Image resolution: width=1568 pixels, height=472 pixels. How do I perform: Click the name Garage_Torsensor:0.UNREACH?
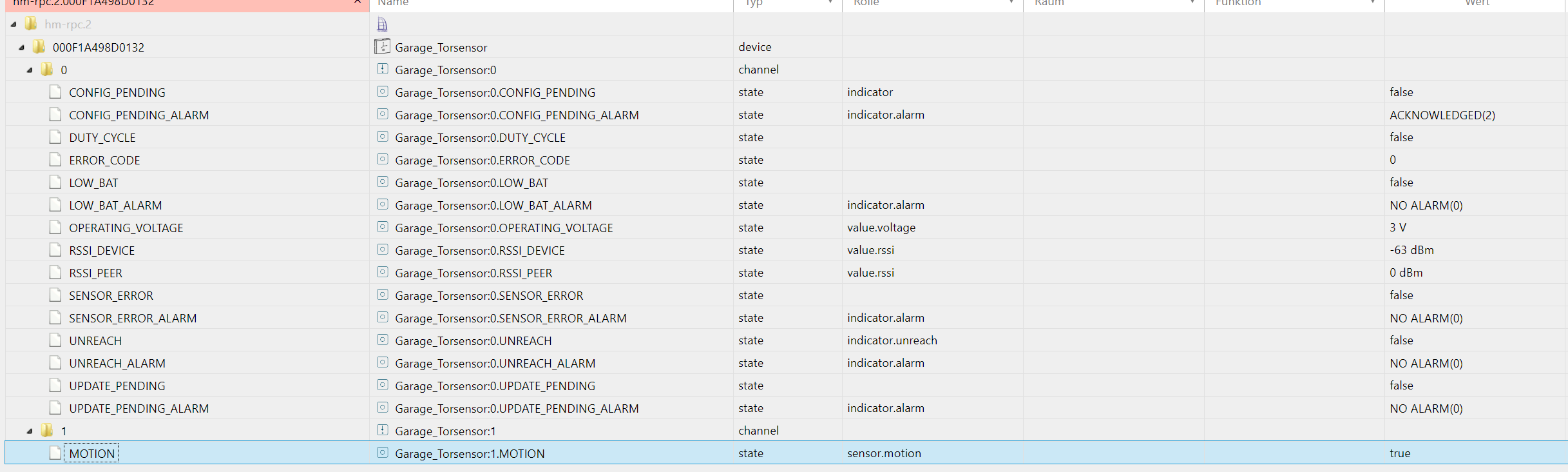473,340
